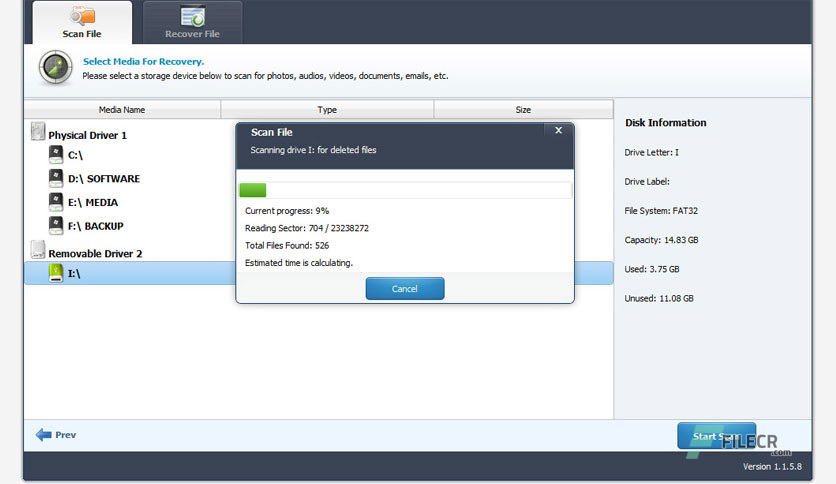Click the Recover File tab icon

(192, 16)
